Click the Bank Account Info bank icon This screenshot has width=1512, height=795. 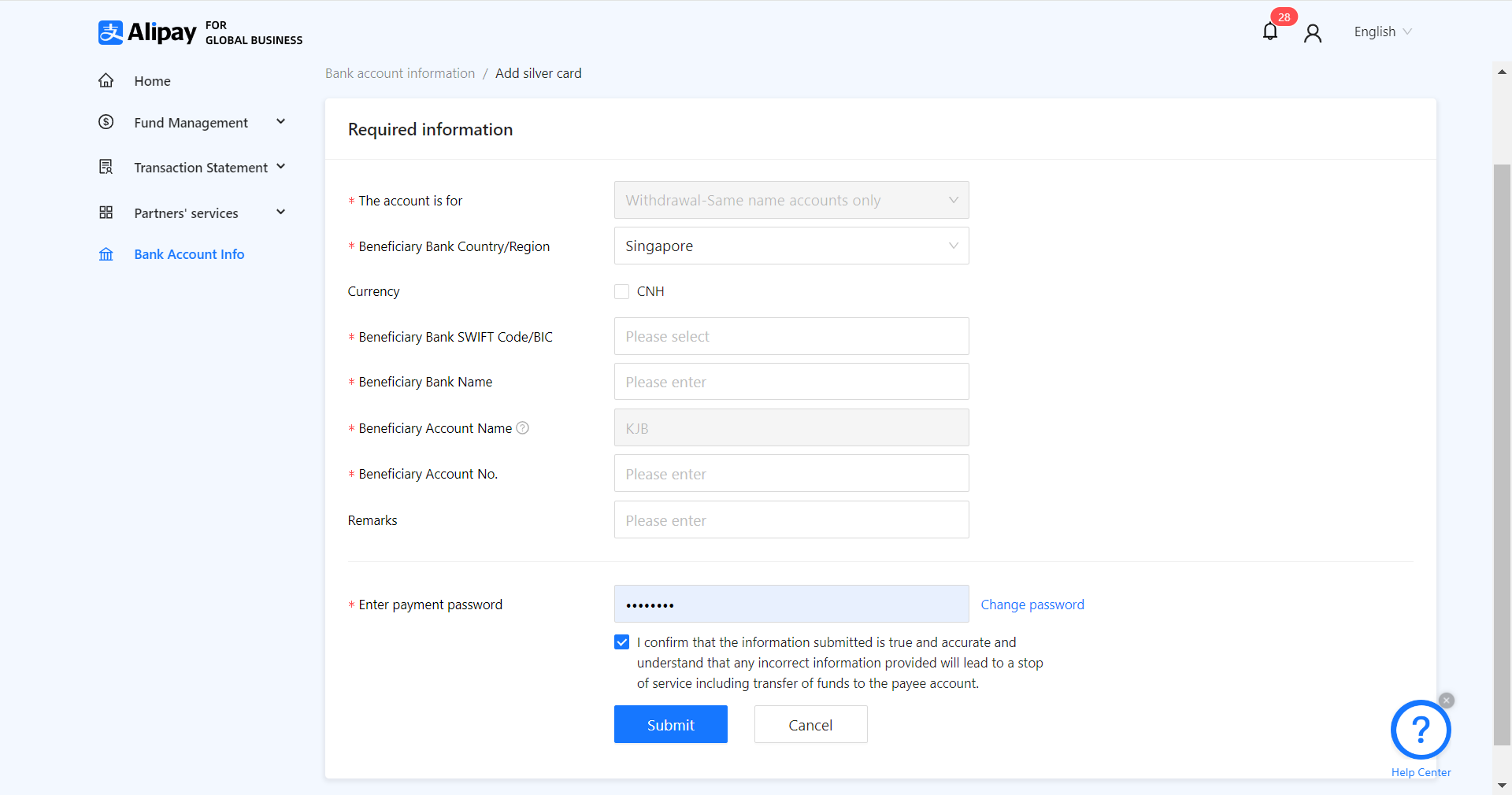coord(106,254)
